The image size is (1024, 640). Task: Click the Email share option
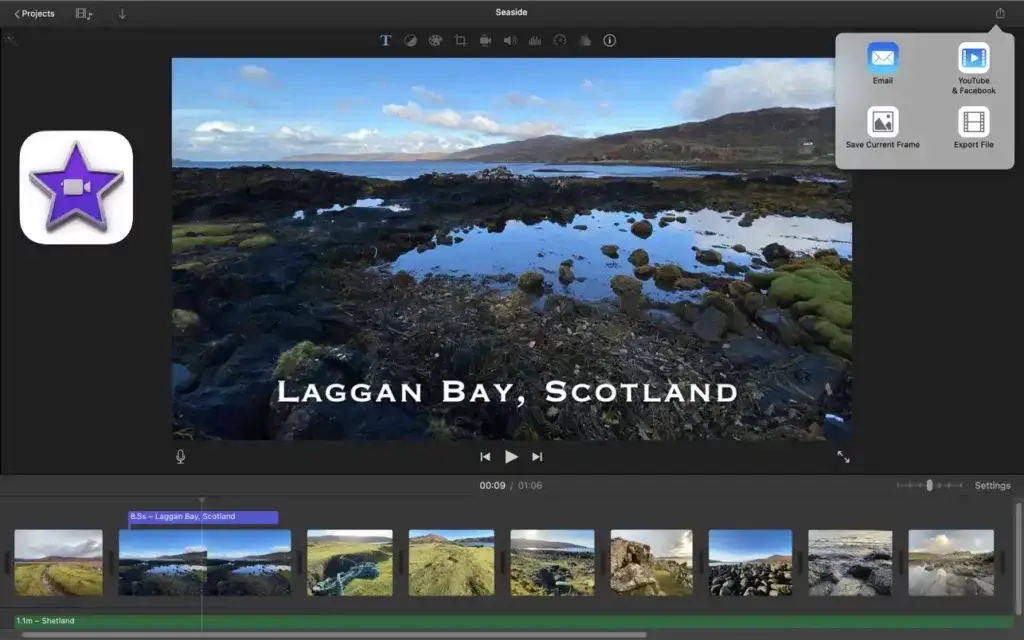click(882, 62)
